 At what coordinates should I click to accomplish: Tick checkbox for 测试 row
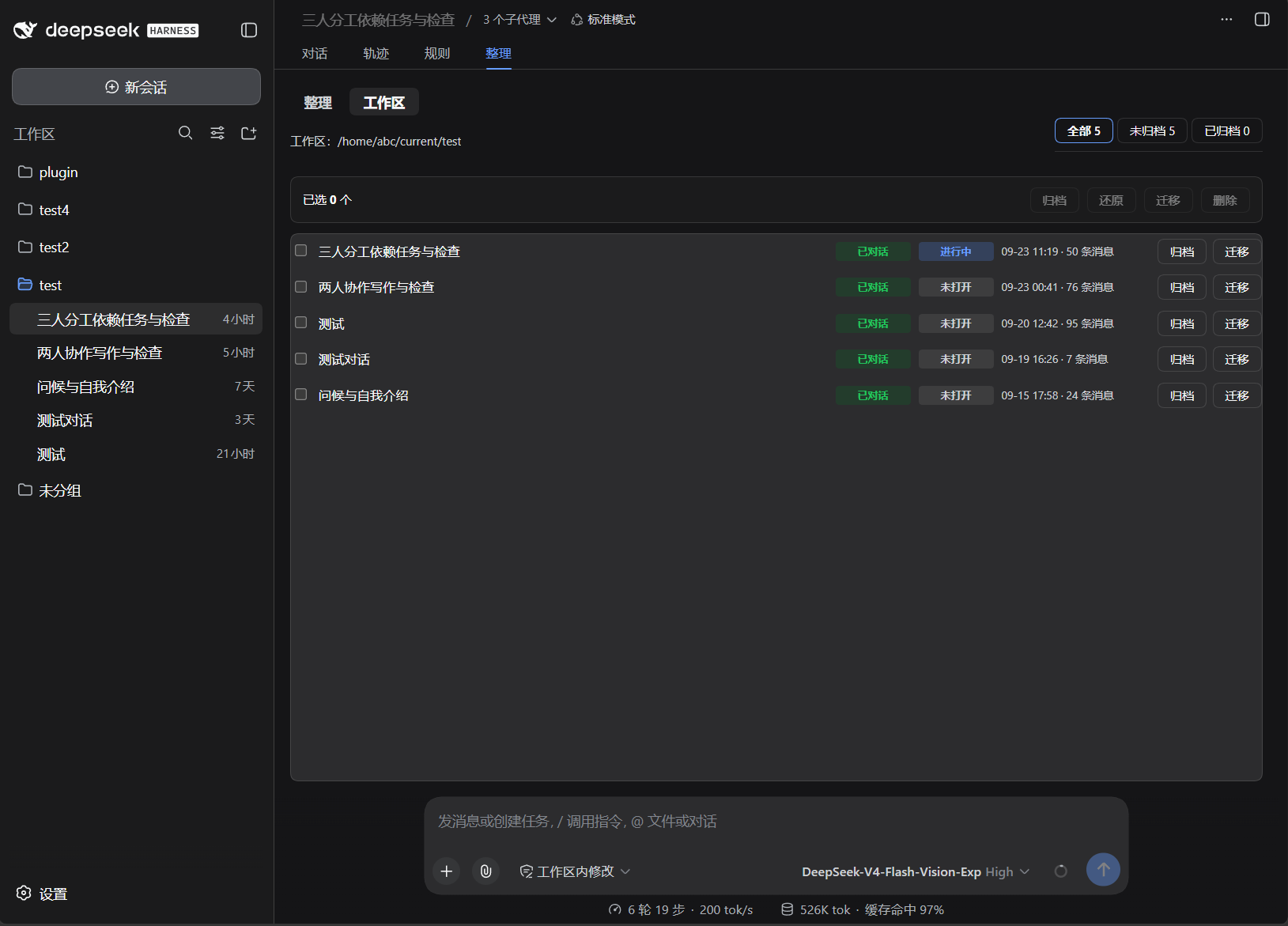pyautogui.click(x=301, y=323)
